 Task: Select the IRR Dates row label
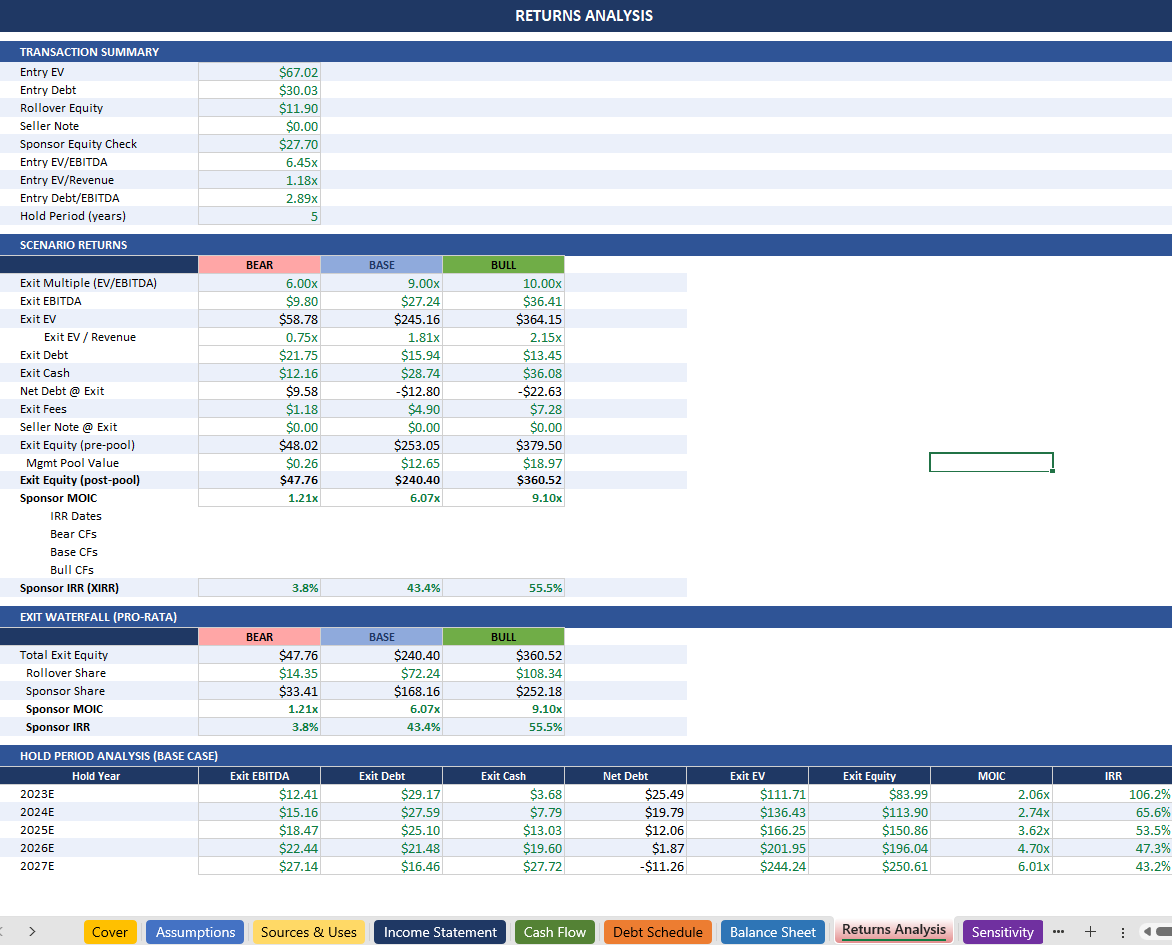(x=75, y=516)
